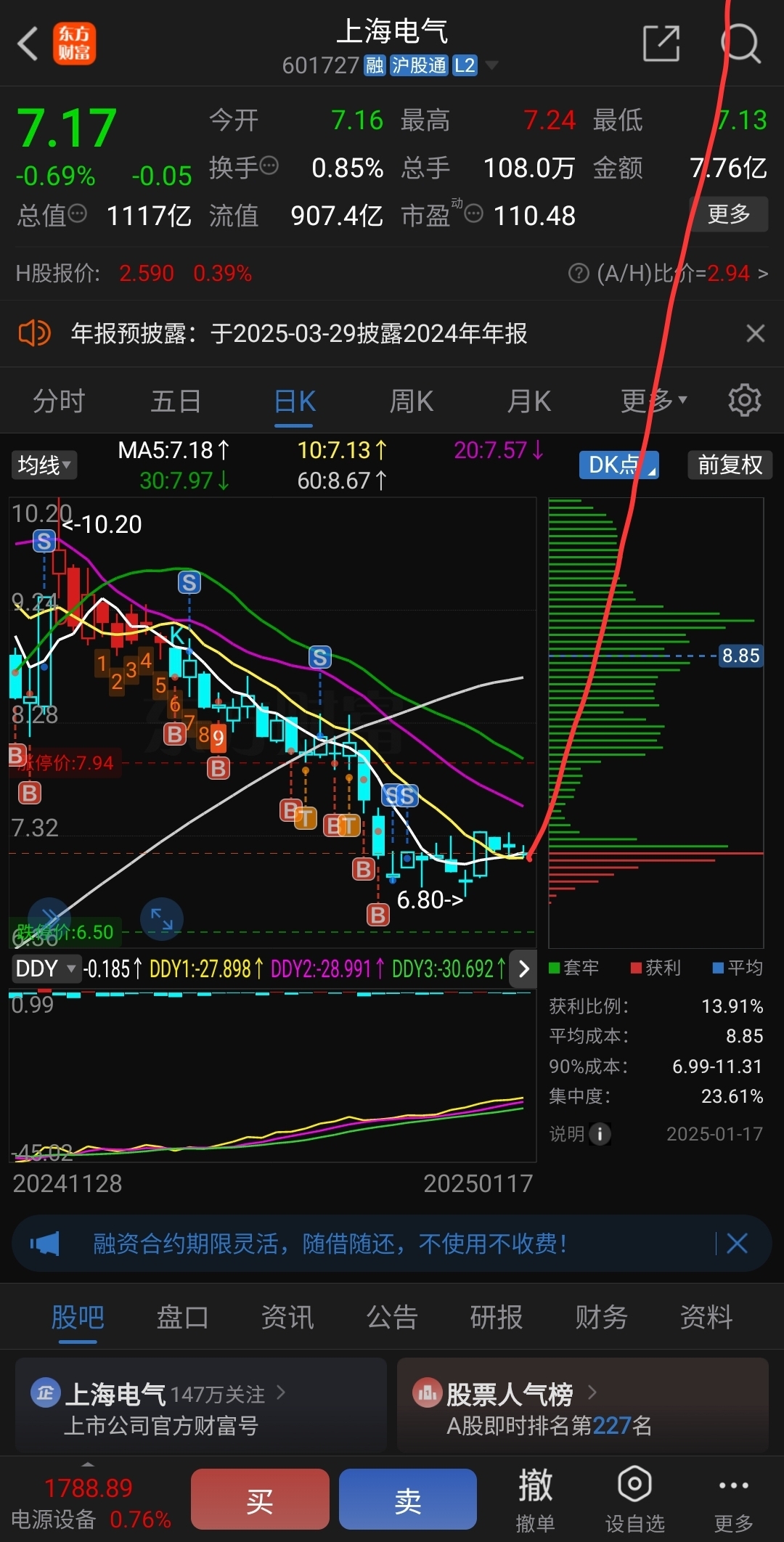The height and width of the screenshot is (1542, 784).
Task: Tap the 换手 info icon
Action: click(269, 166)
